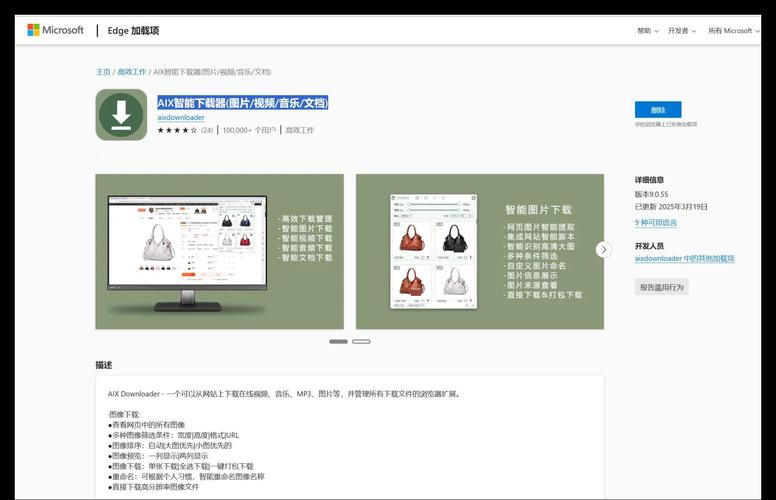The image size is (776, 500).
Task: Click the Microsoft logo
Action: (x=55, y=30)
